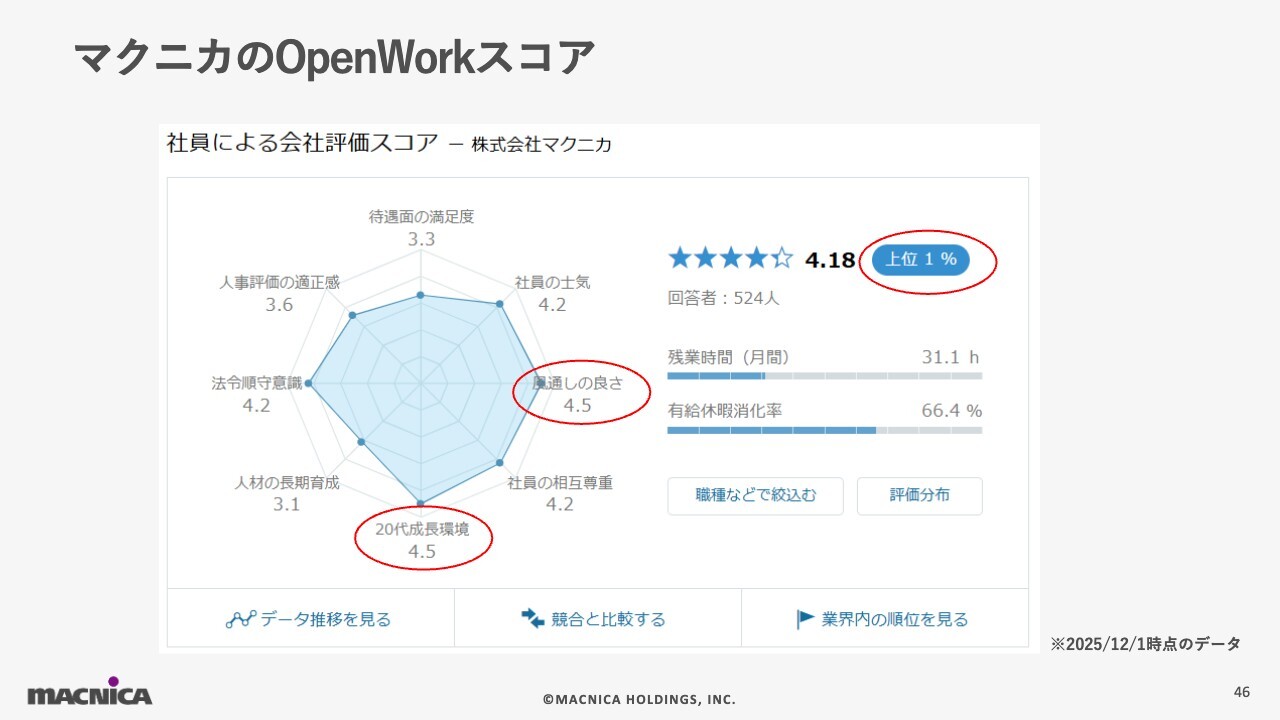Click the industry ranking flag icon
The height and width of the screenshot is (720, 1280).
[x=805, y=619]
